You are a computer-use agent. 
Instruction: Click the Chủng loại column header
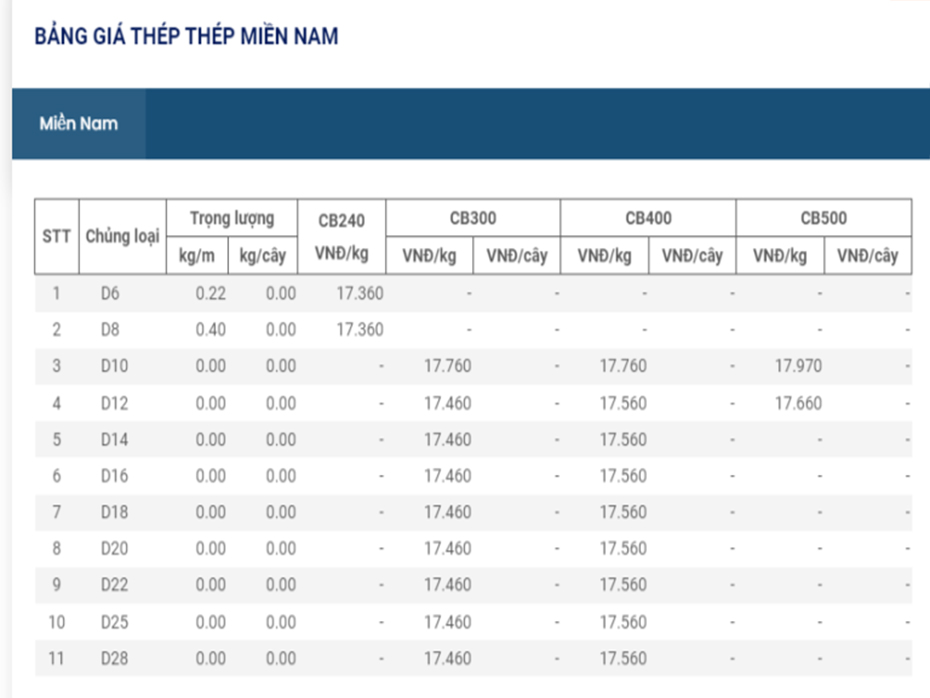[x=121, y=237]
